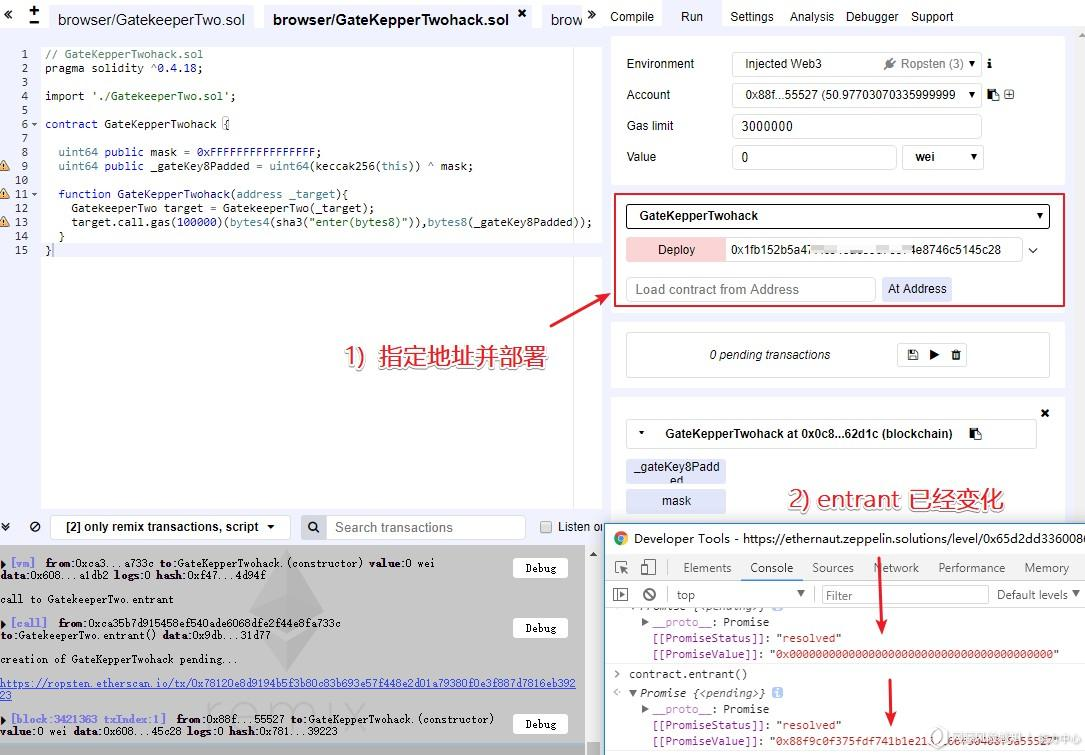Debug the GatekeeperTwo.entrant call

tap(540, 628)
